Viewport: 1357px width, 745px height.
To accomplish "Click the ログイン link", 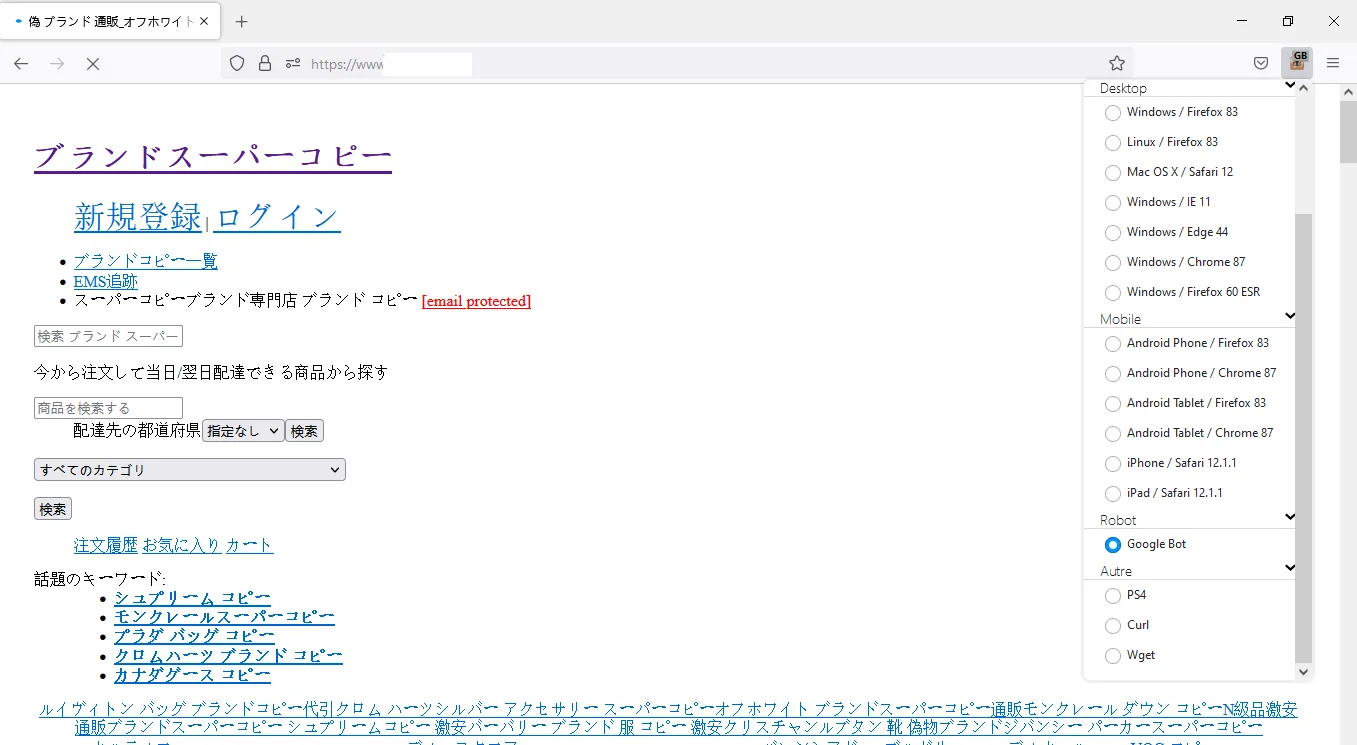I will [277, 217].
